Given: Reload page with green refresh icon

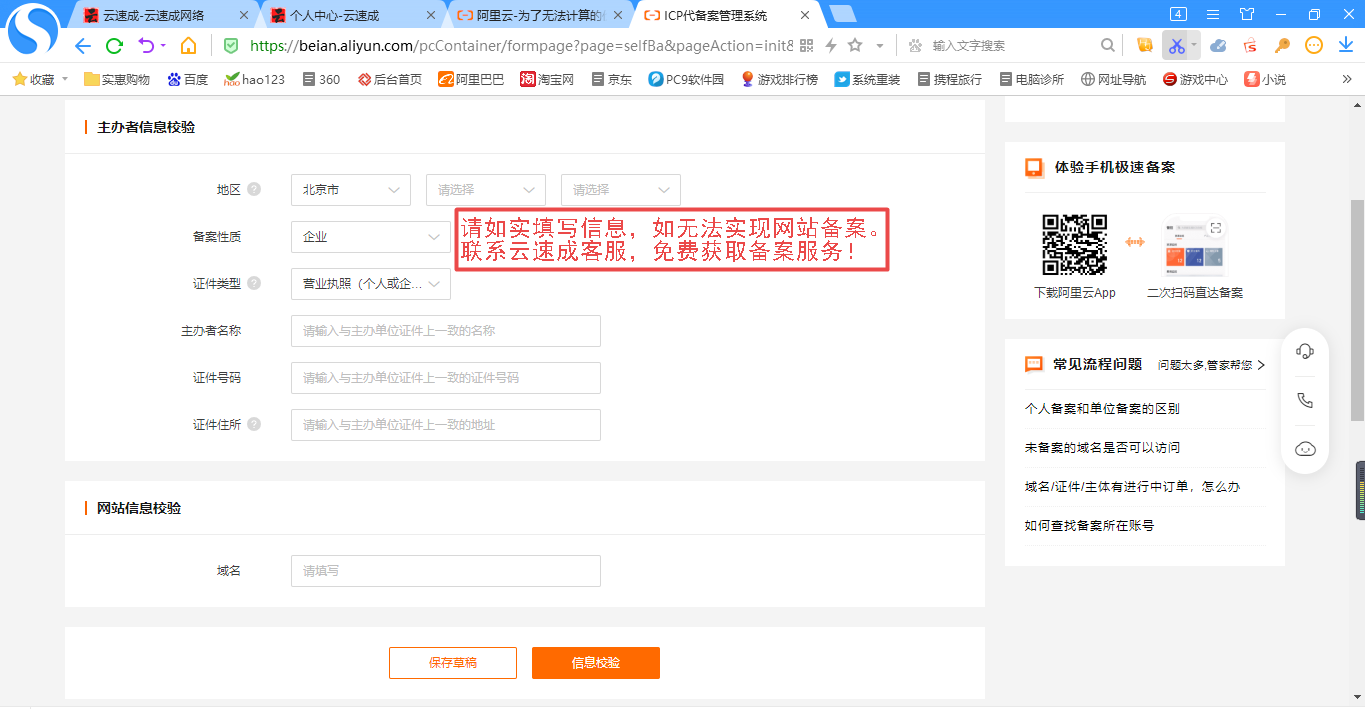Looking at the screenshot, I should (114, 46).
